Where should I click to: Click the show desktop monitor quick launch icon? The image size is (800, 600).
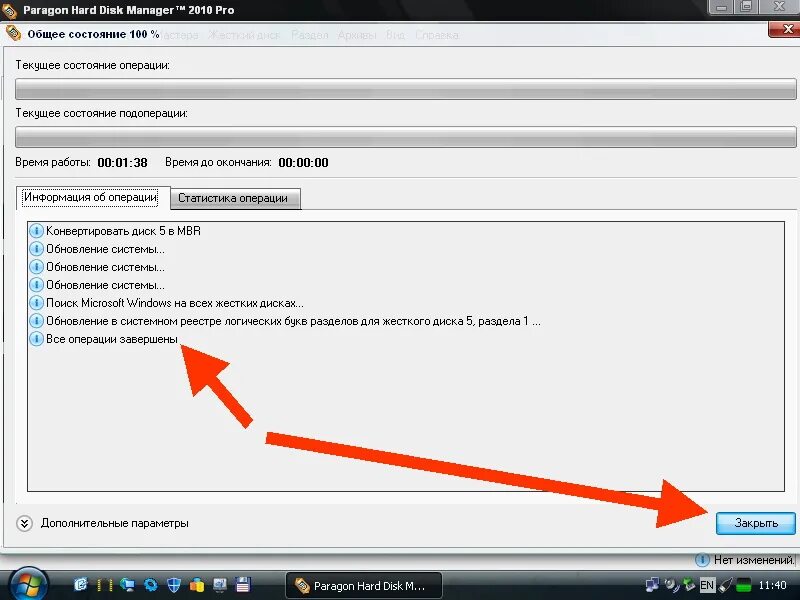[x=127, y=585]
